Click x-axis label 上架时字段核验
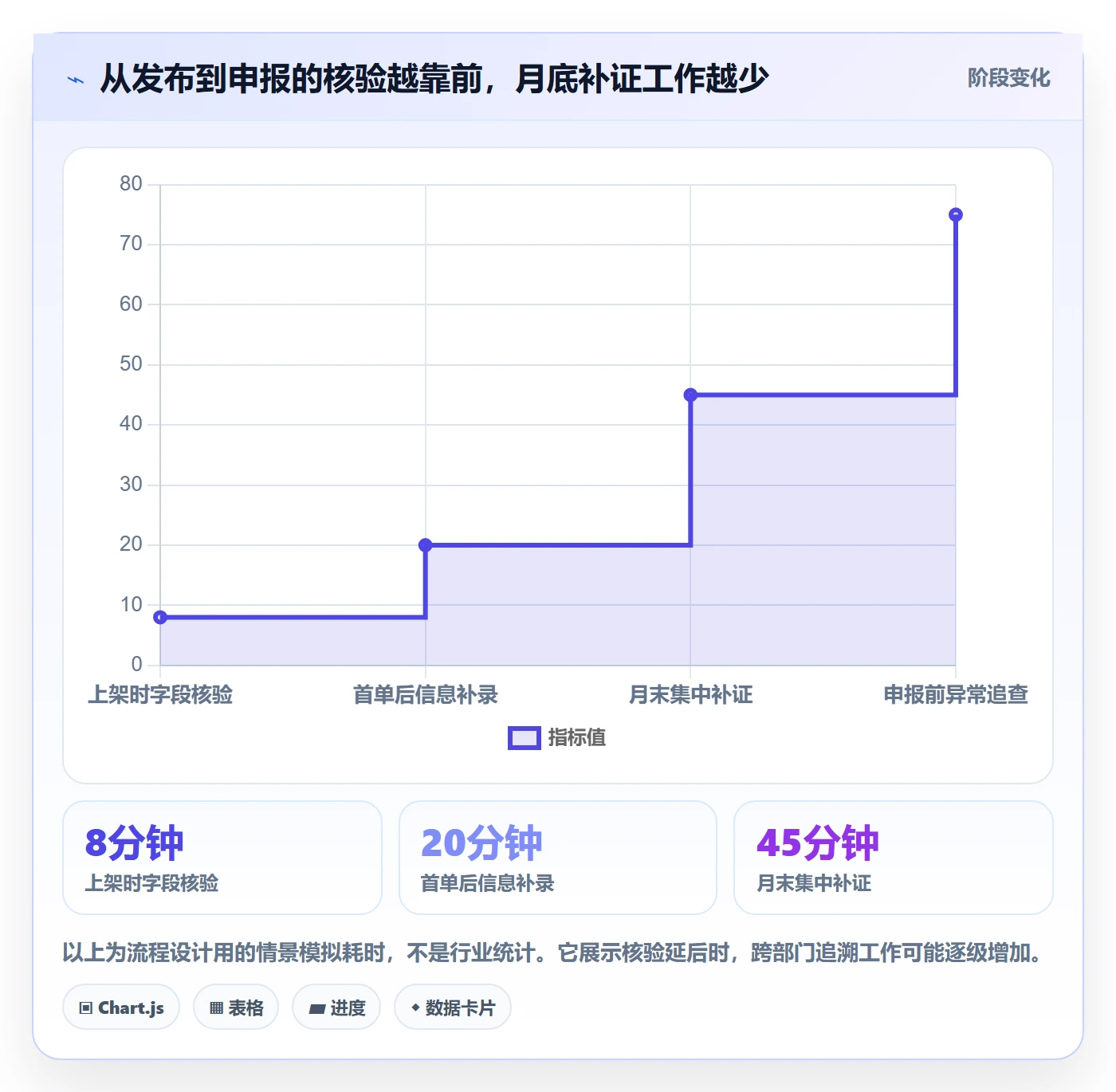The image size is (1116, 1092). (160, 695)
